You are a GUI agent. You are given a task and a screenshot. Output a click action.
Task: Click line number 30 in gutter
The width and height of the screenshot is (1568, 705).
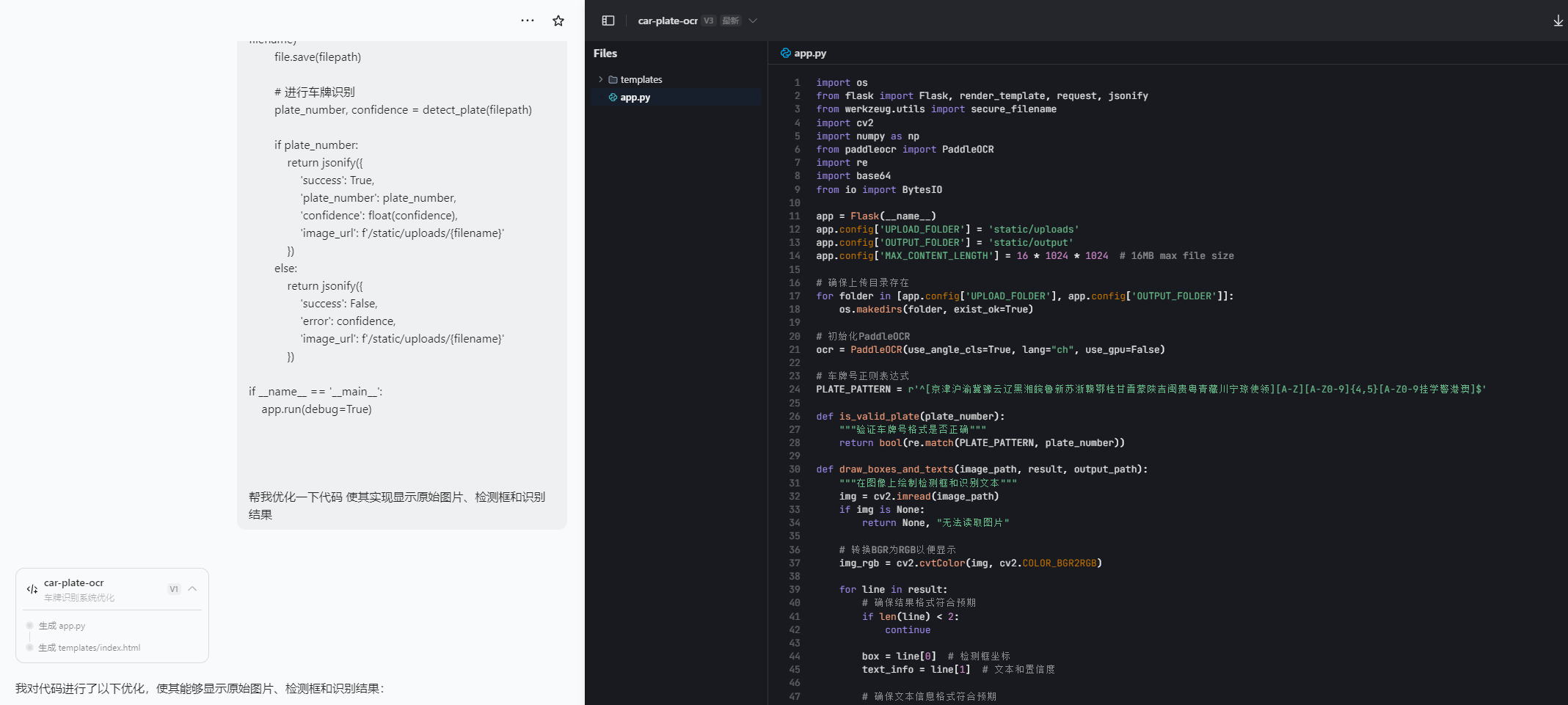pyautogui.click(x=795, y=469)
